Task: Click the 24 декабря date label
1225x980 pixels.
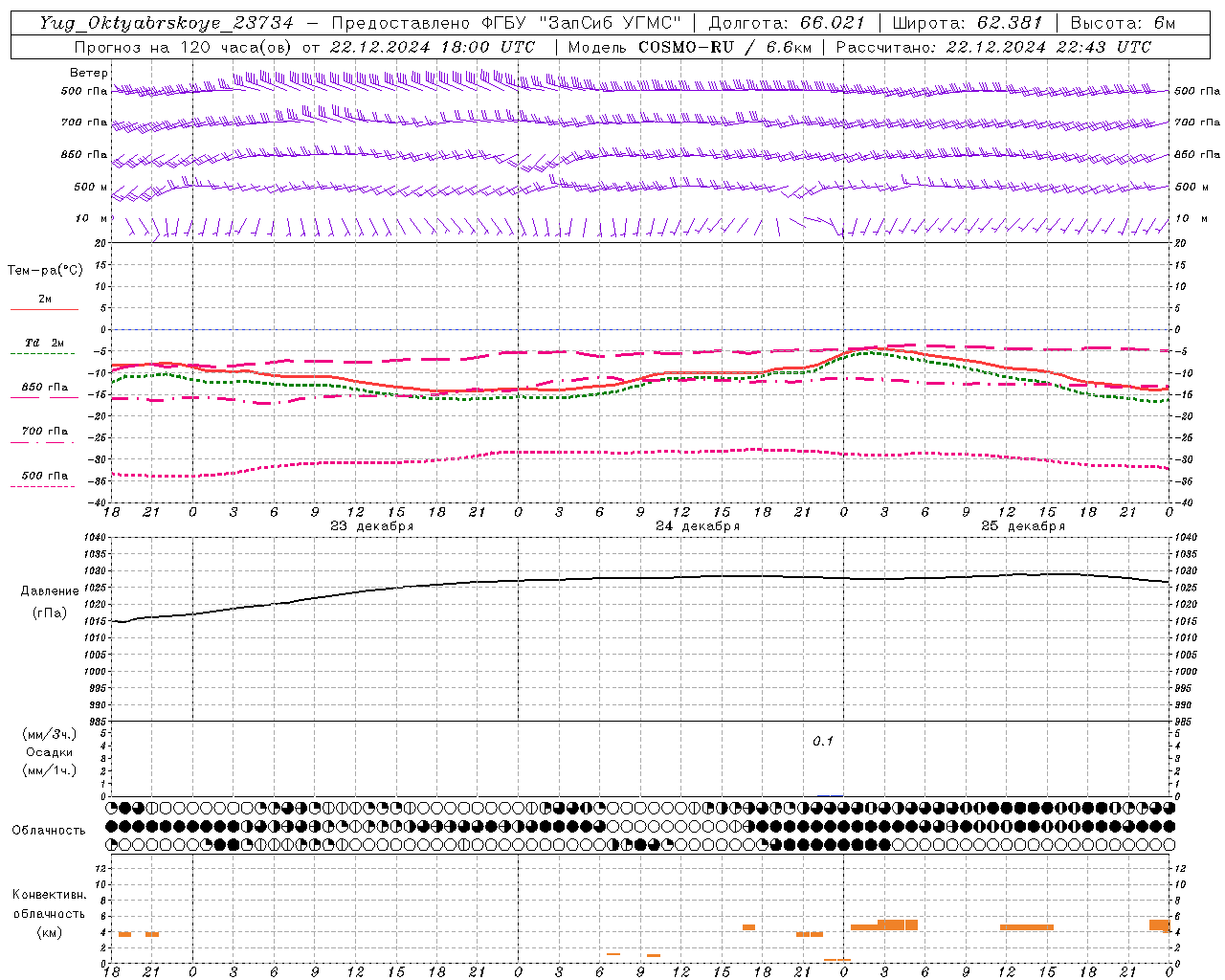Action: pos(698,526)
